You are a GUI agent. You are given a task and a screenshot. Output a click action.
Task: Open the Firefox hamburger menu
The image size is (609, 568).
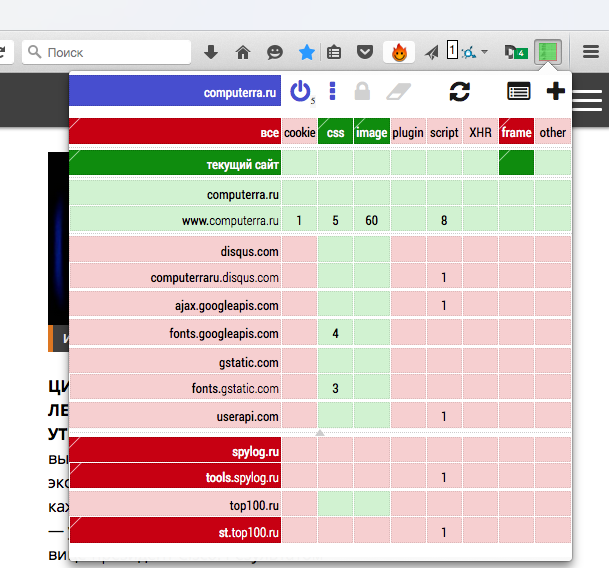point(591,52)
